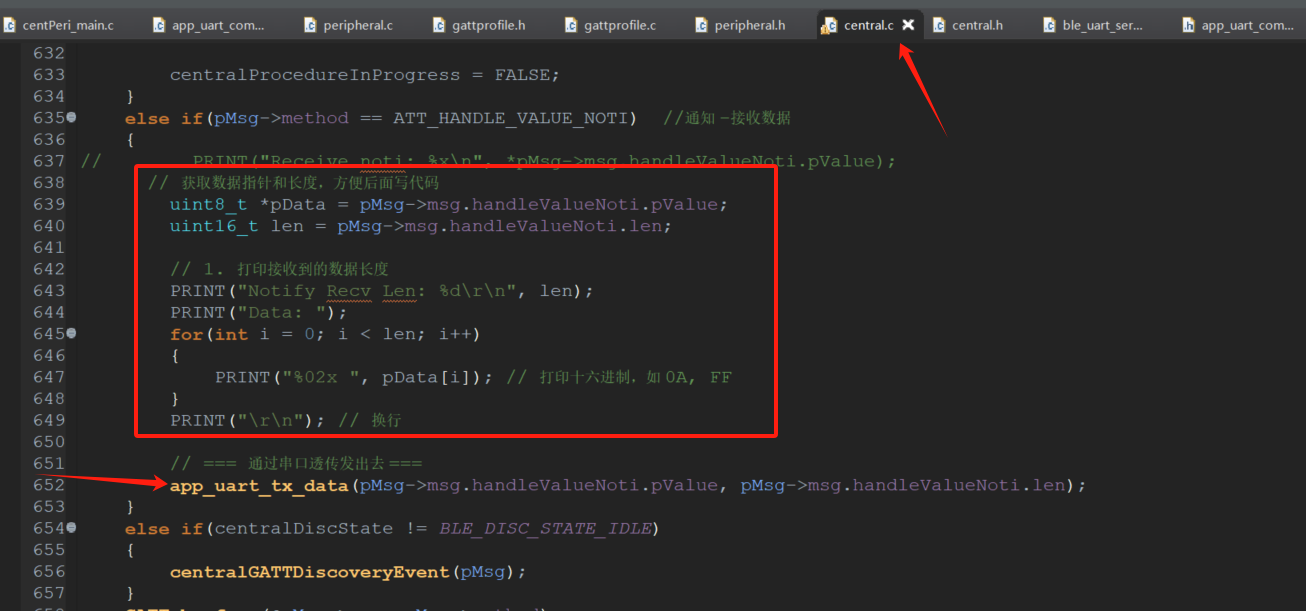The height and width of the screenshot is (611, 1306).
Task: Click the "%02x " format string
Action: (x=321, y=377)
